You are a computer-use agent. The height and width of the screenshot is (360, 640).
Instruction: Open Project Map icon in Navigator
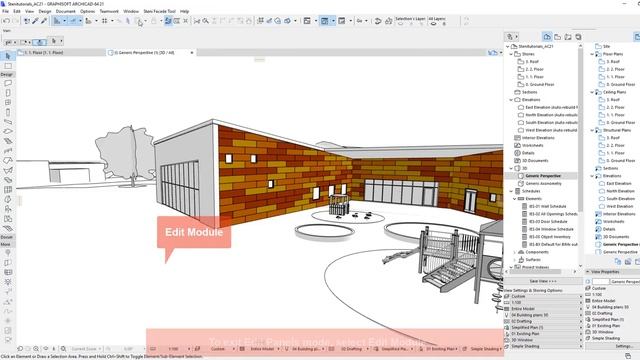[x=547, y=37]
